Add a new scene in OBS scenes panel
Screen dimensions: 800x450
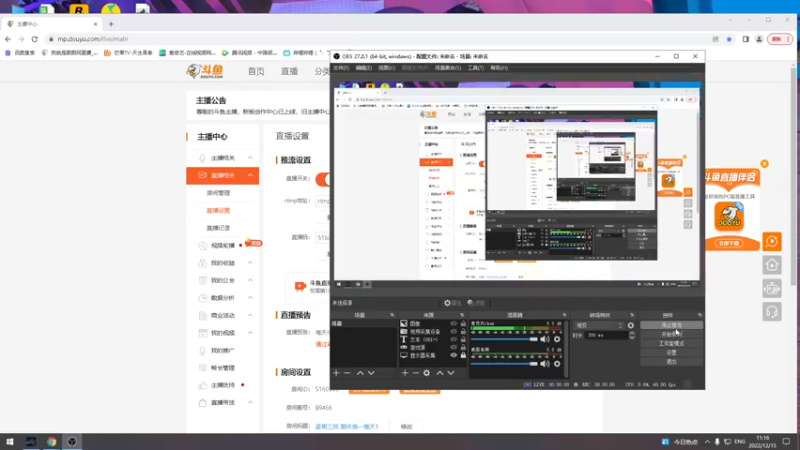click(x=336, y=373)
